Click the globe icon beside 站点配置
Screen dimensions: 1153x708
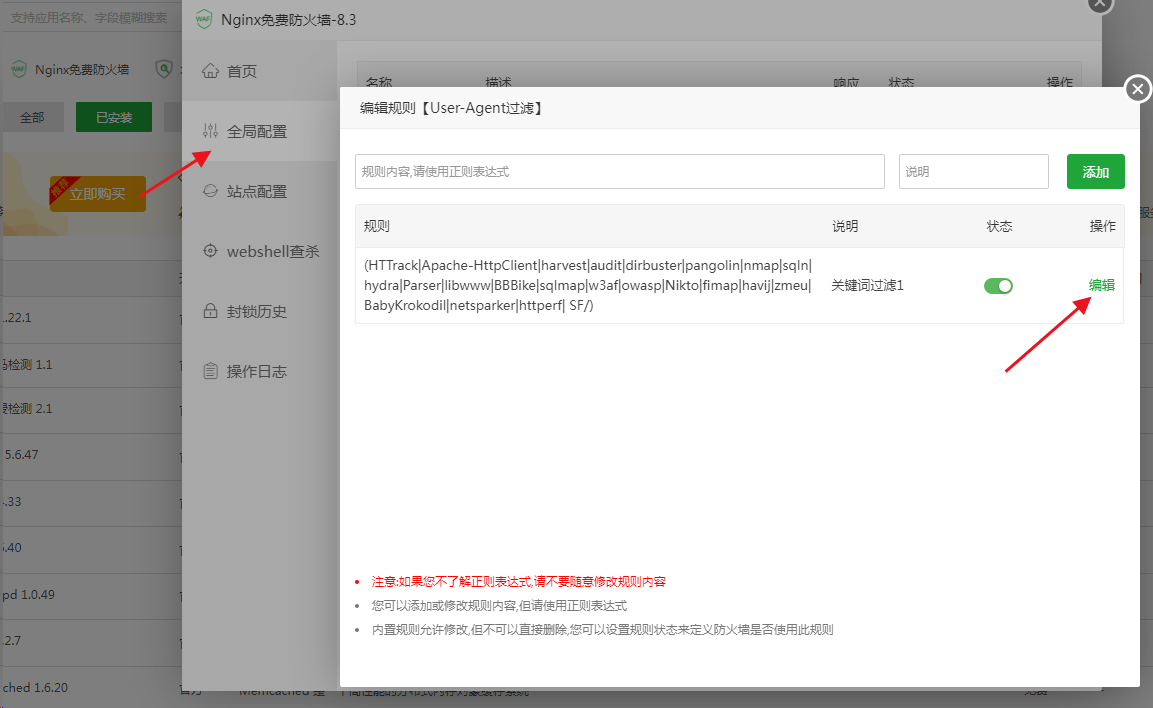[x=210, y=190]
